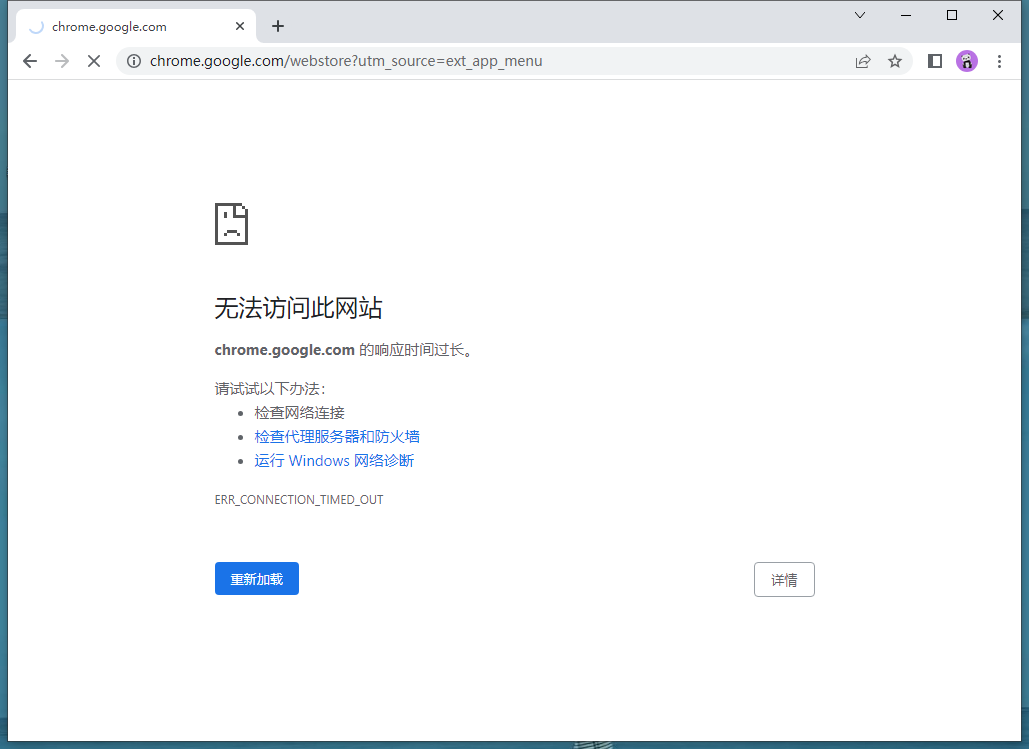Open the side panel icon
The image size is (1029, 749).
[x=934, y=61]
